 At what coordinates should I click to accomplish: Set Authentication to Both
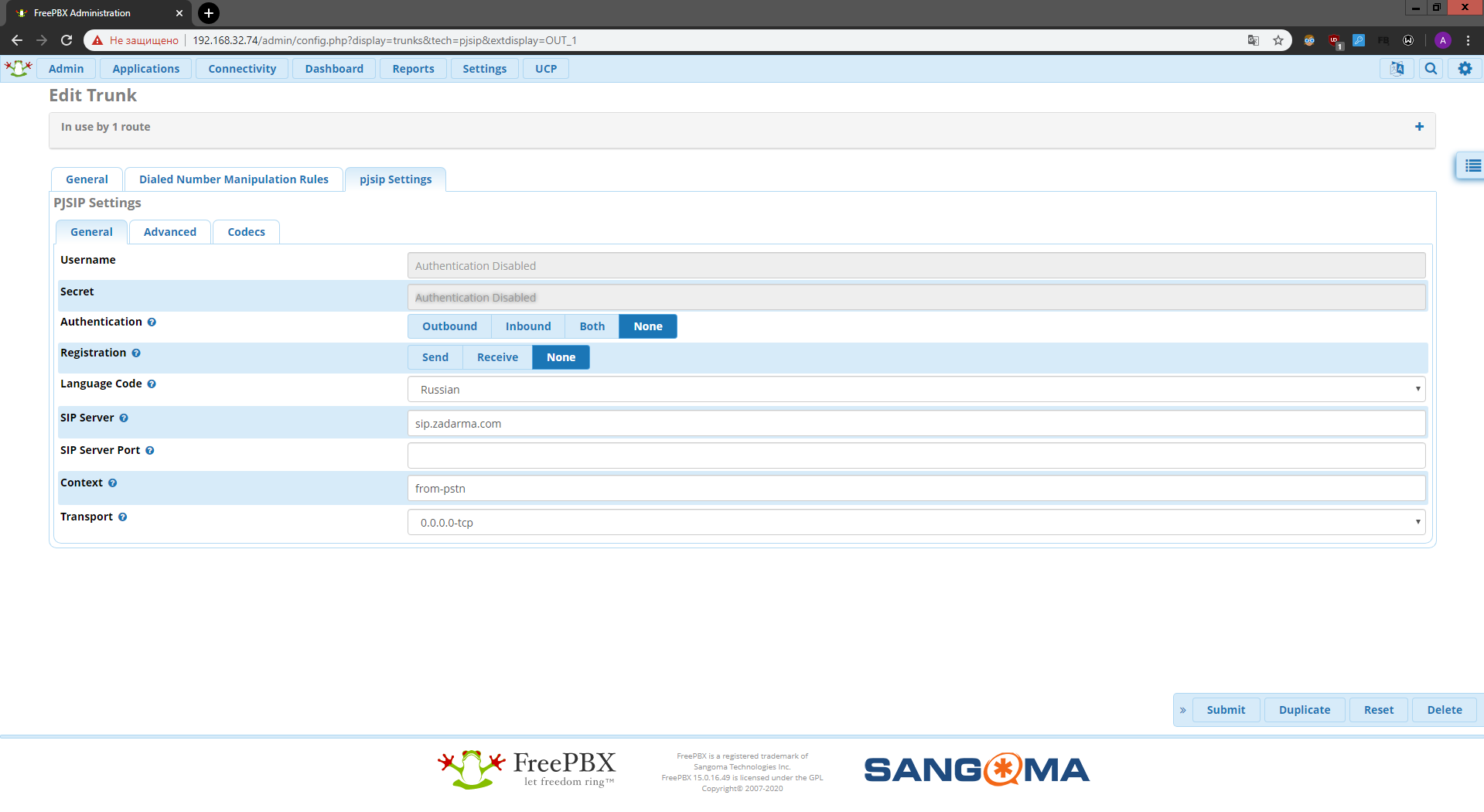(x=592, y=326)
